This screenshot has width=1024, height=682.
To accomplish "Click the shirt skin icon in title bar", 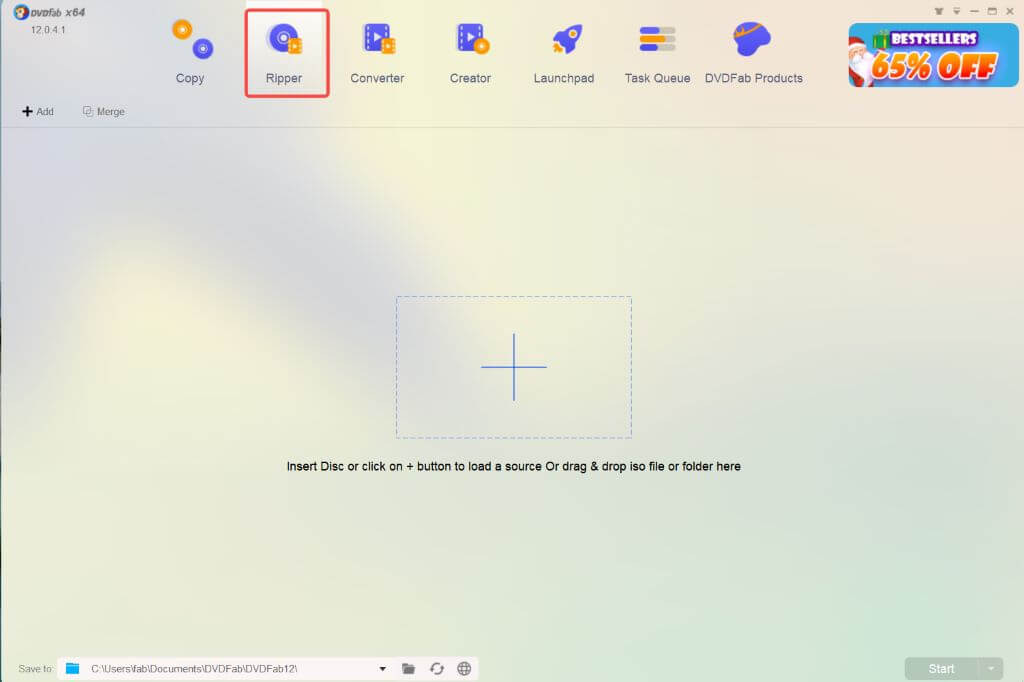I will [938, 11].
